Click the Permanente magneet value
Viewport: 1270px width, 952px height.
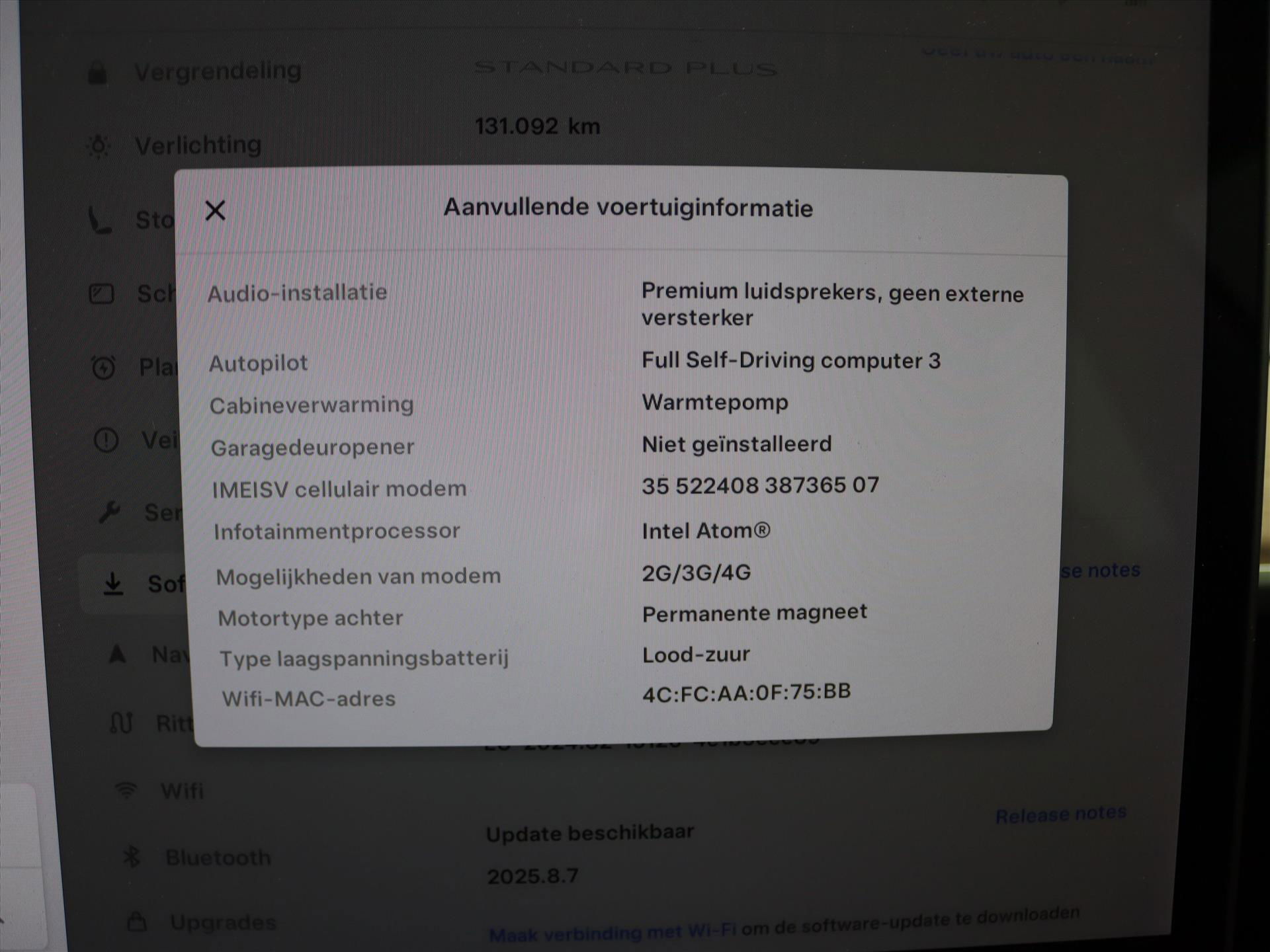754,614
